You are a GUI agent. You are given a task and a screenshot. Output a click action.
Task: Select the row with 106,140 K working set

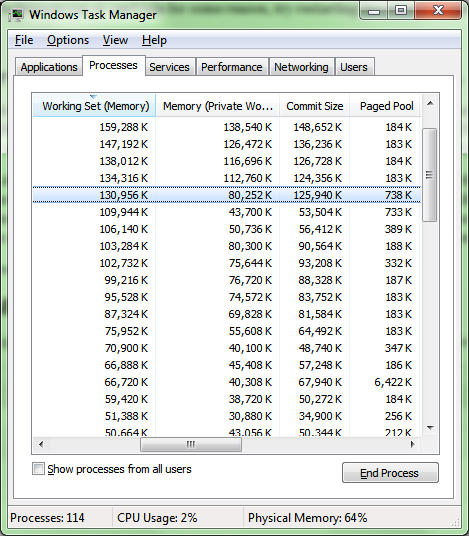227,229
